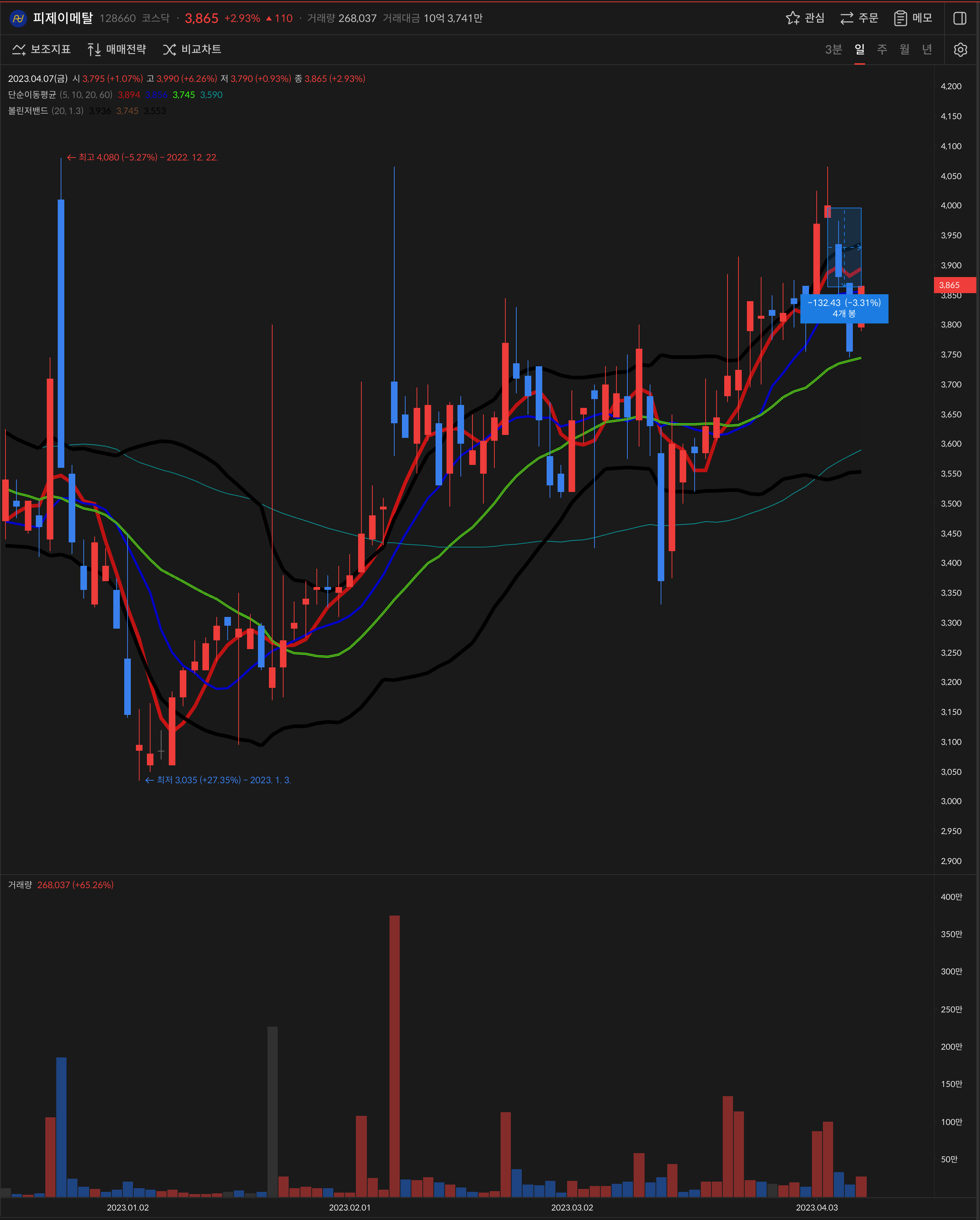The image size is (980, 1220).
Task: Switch to monthly (월) chart interval
Action: pos(904,50)
